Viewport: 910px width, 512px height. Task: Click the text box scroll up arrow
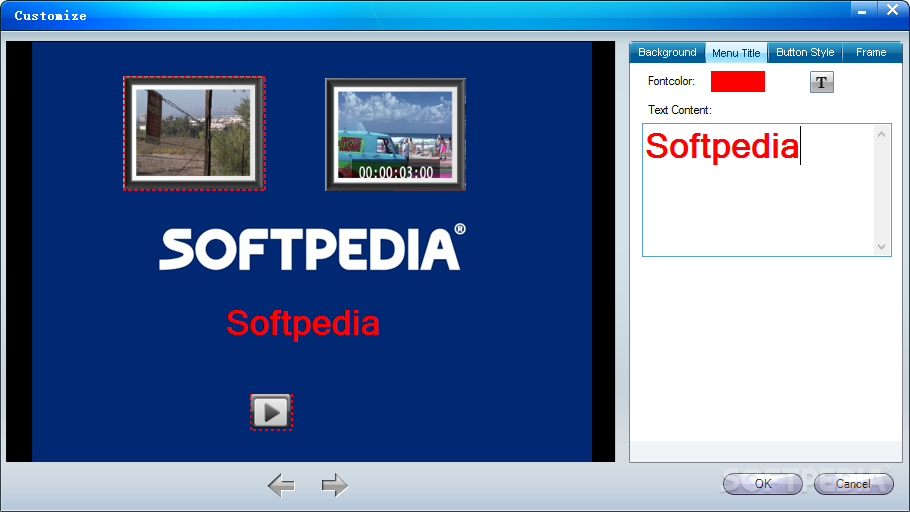coord(882,134)
